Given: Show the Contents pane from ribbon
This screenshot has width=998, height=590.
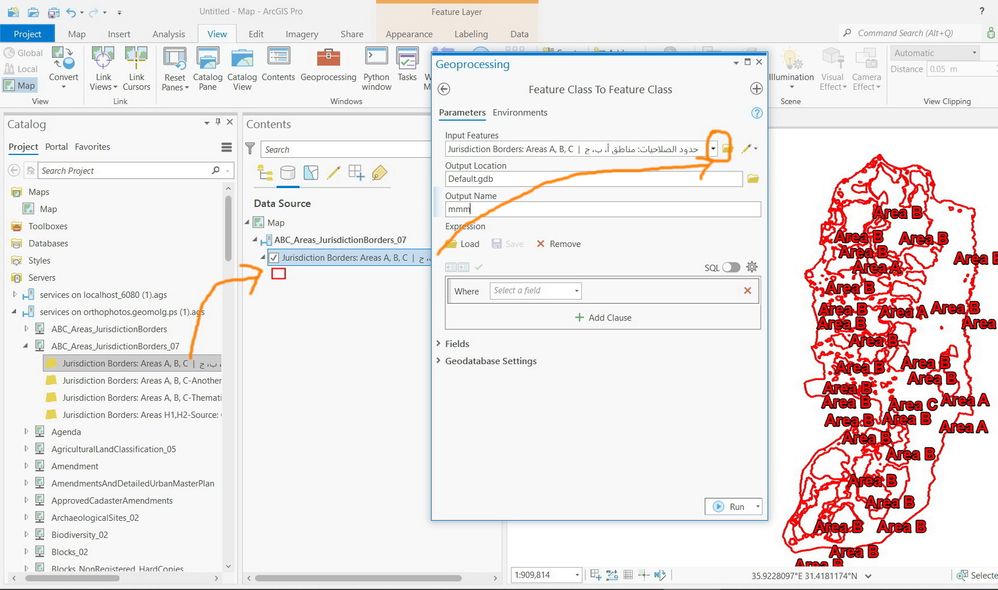Looking at the screenshot, I should 278,65.
